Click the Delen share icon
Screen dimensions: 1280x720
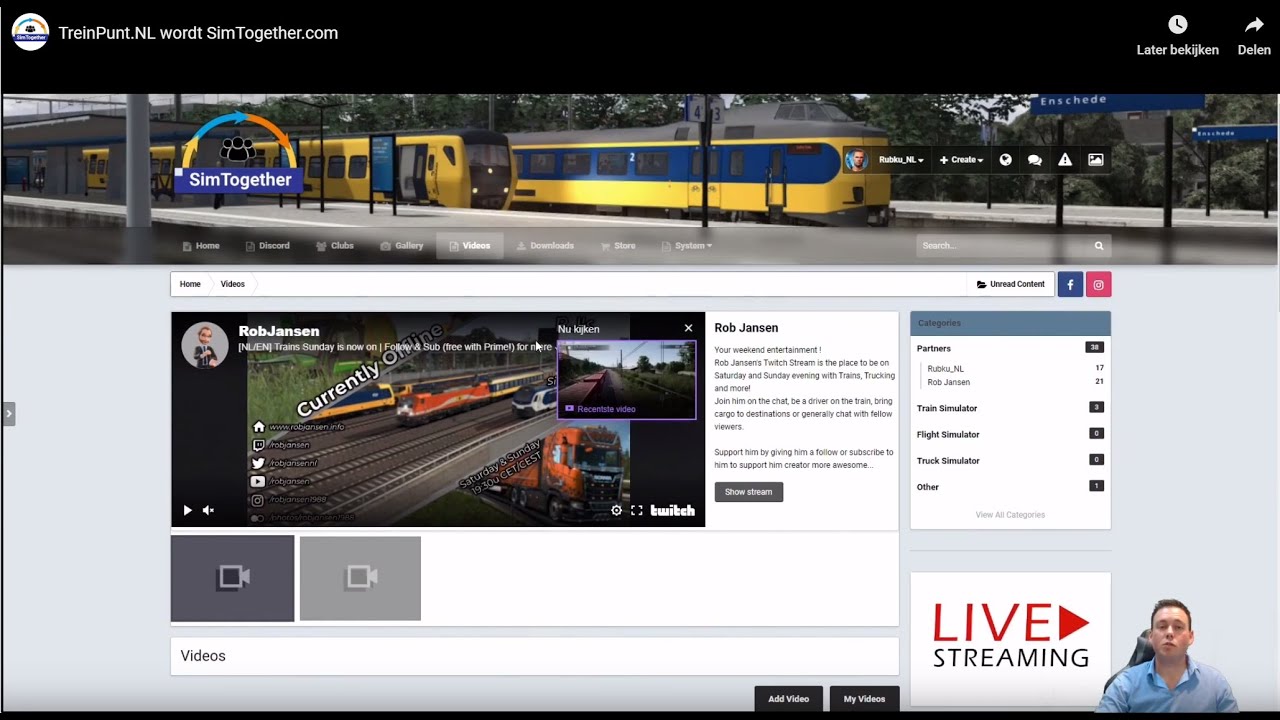tap(1254, 25)
